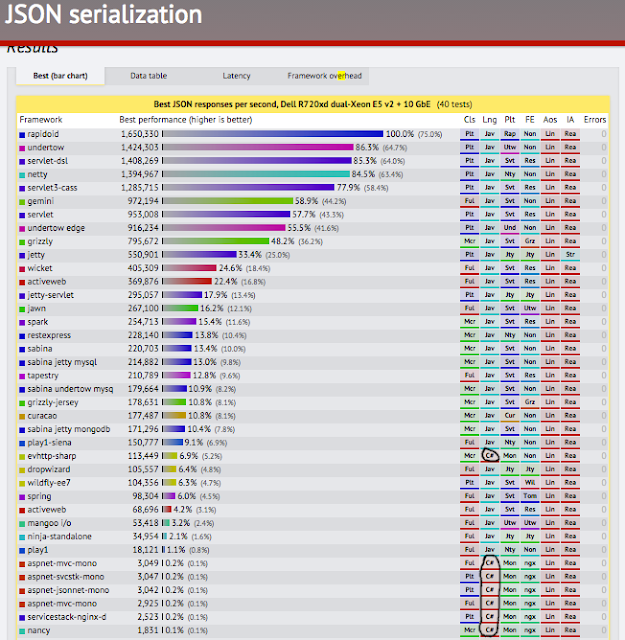Click the netty performance bar
The height and width of the screenshot is (640, 625).
pyautogui.click(x=256, y=174)
